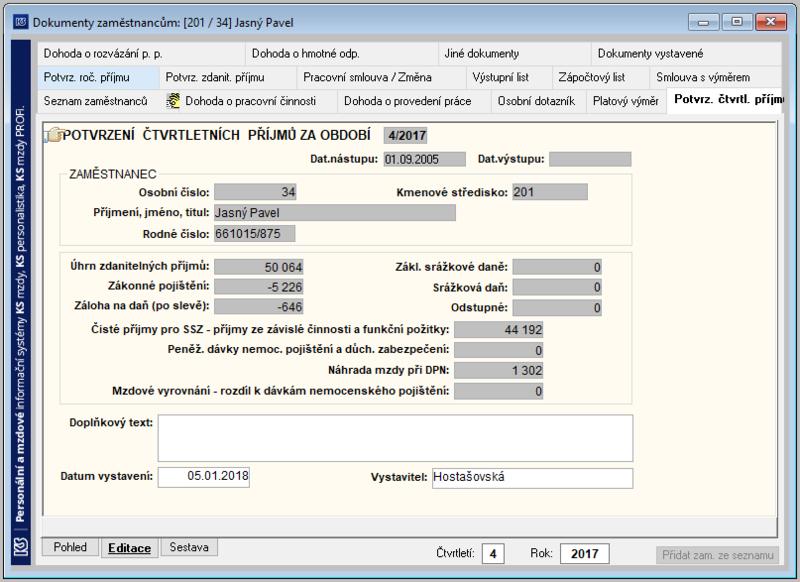800x582 pixels.
Task: Open the Dohoda o provedení práce tab
Action: coord(414,101)
